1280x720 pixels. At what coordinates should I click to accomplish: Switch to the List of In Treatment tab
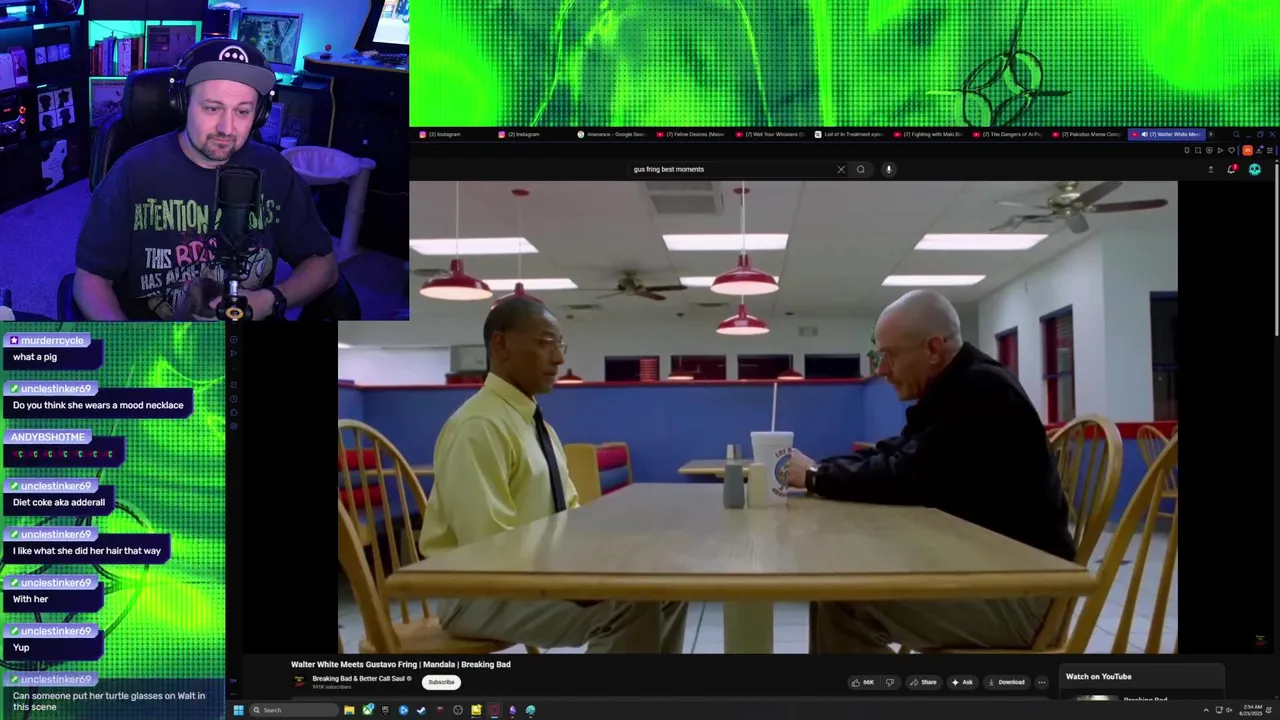pos(850,134)
